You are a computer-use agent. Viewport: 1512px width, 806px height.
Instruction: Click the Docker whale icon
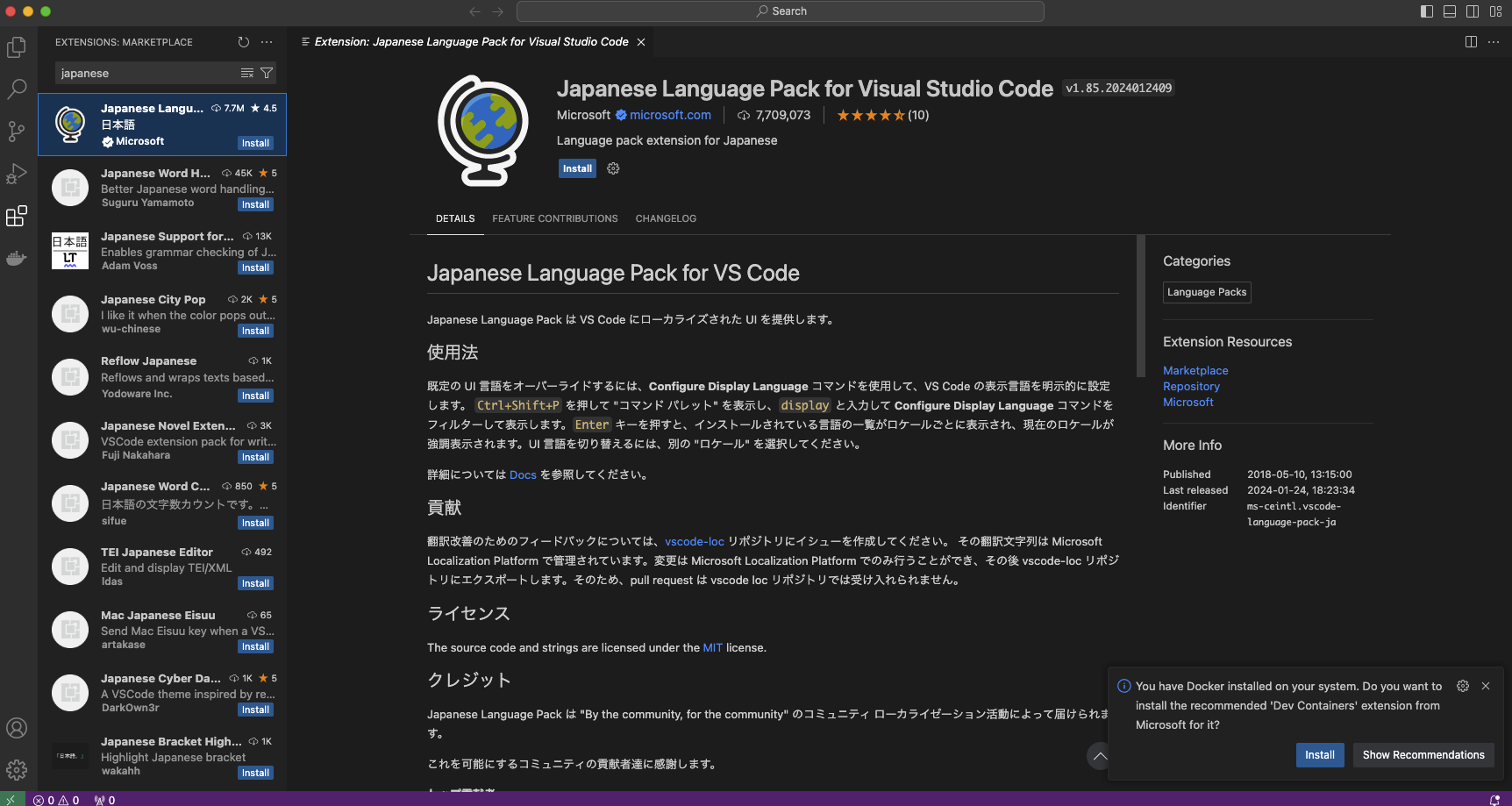[16, 258]
